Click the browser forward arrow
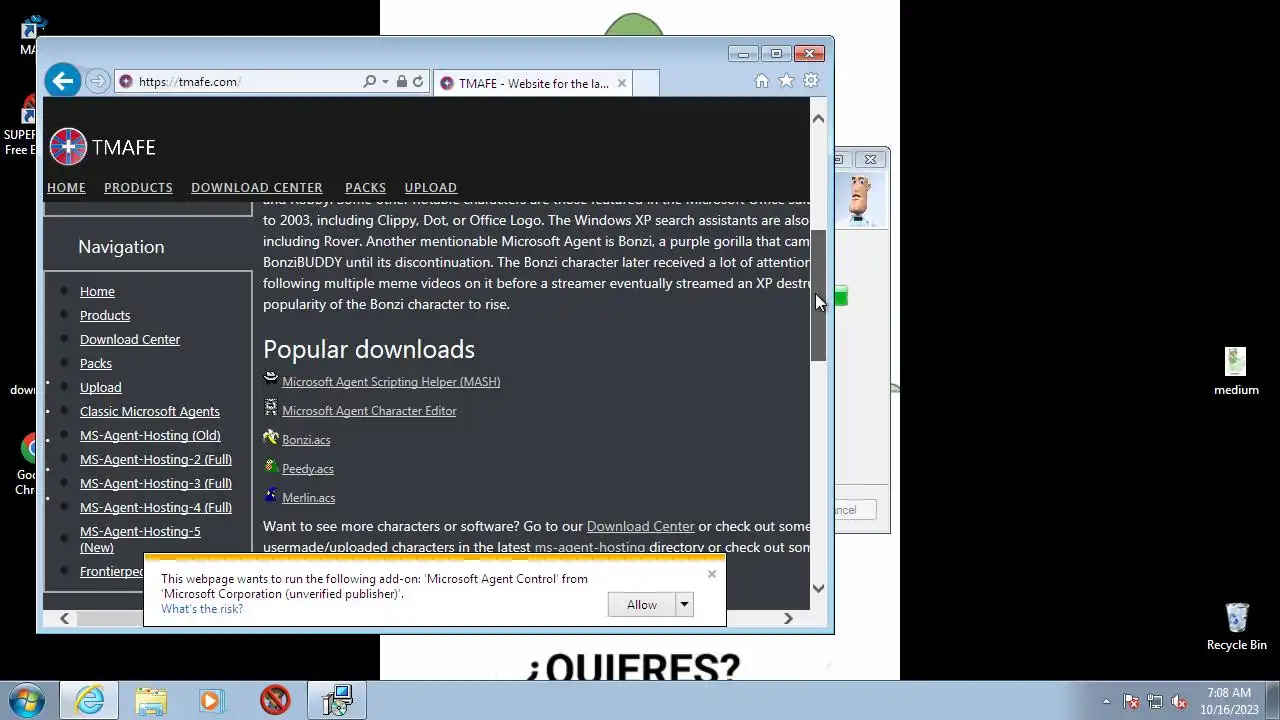 point(97,81)
